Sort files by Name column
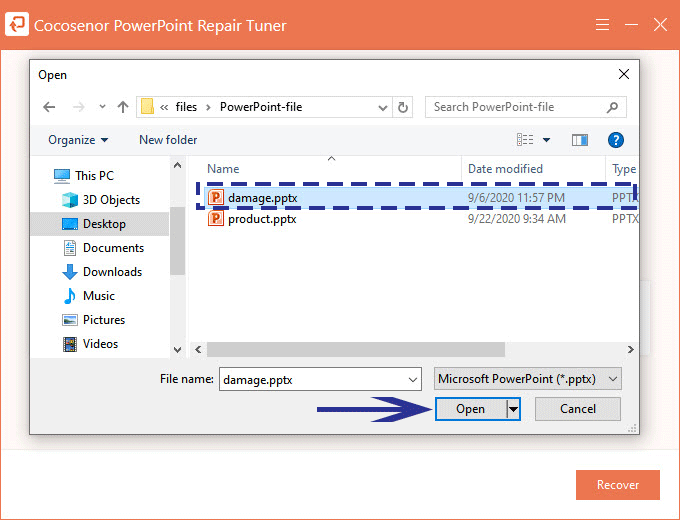 click(x=223, y=169)
